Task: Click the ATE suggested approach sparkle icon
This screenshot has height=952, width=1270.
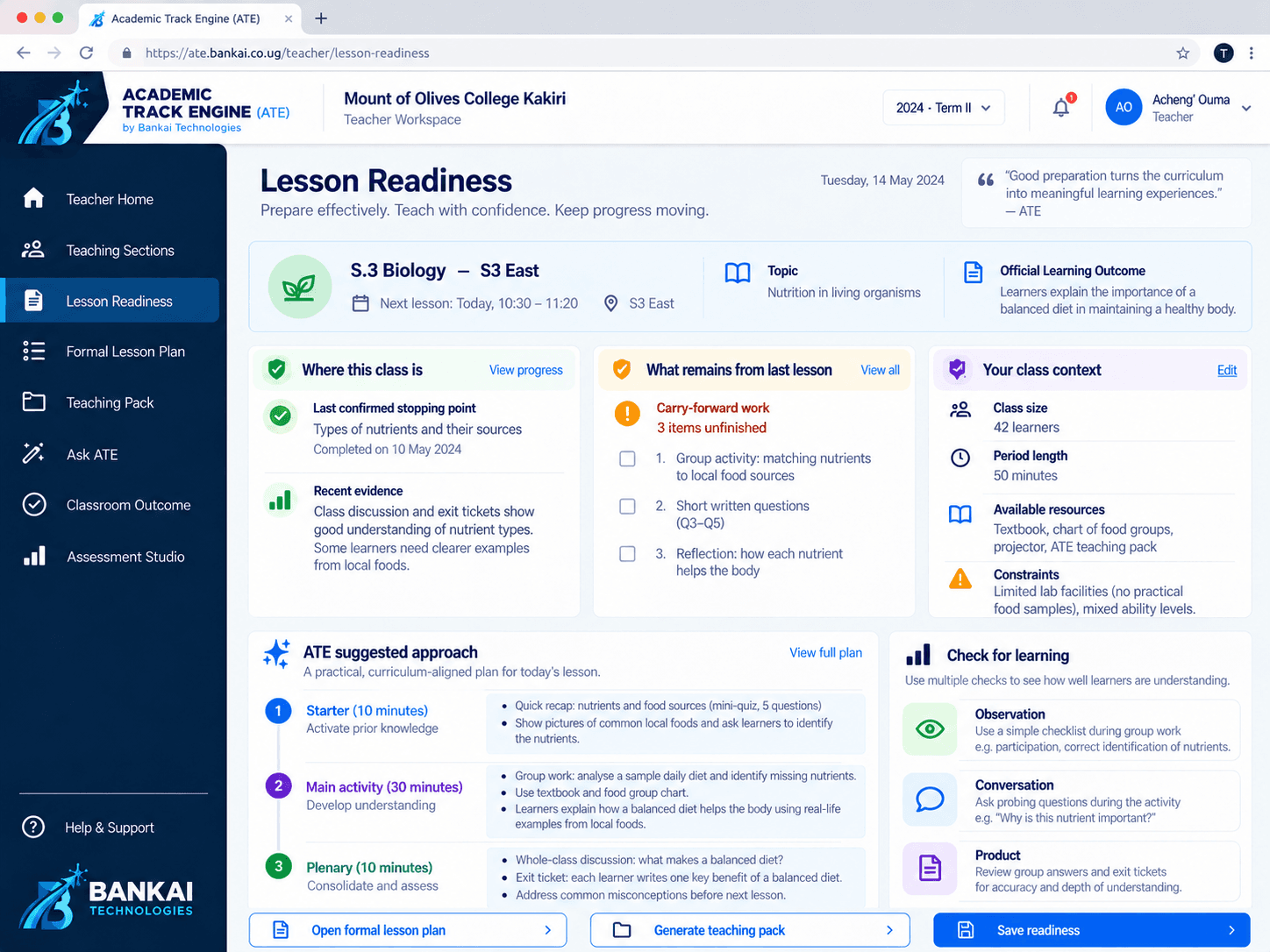Action: (277, 654)
